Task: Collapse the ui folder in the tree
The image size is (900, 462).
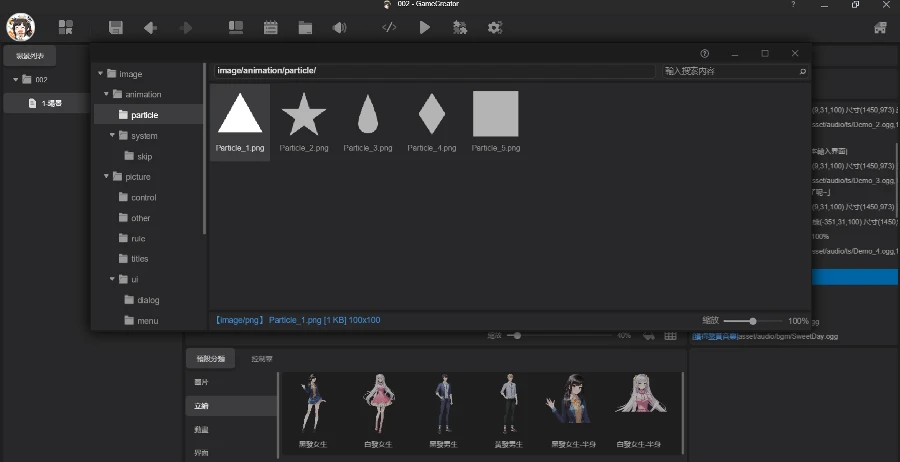Action: pos(112,279)
